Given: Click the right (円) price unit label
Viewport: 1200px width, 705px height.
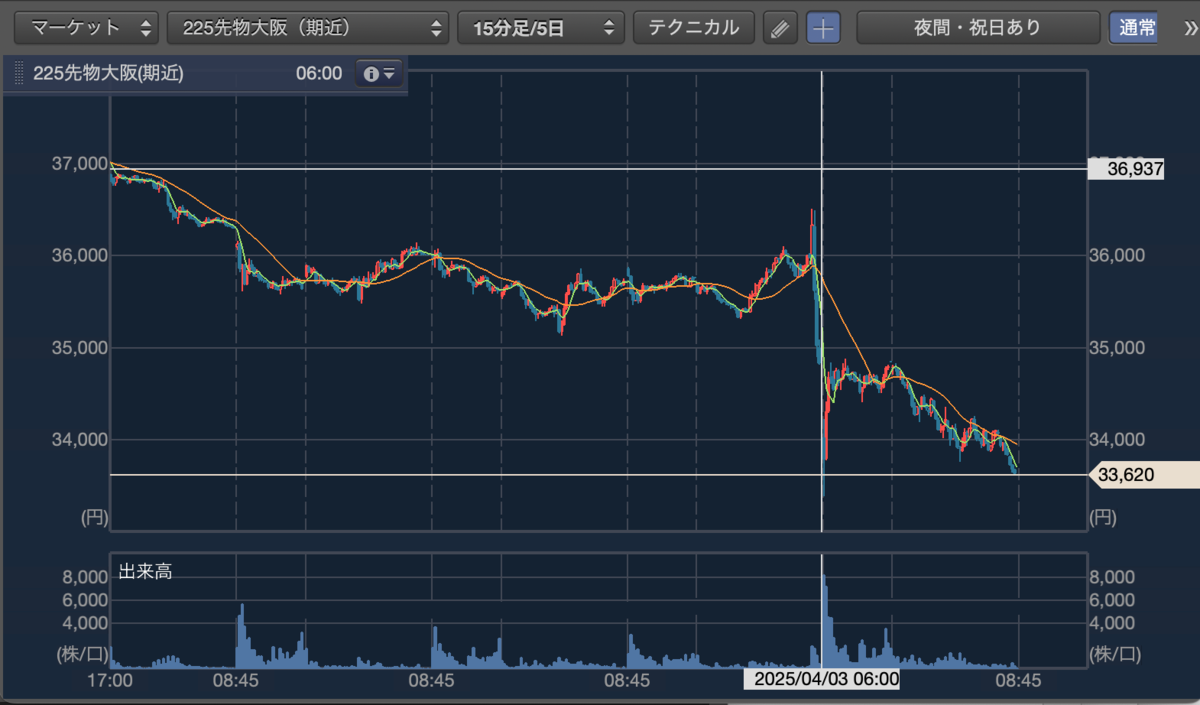Looking at the screenshot, I should [x=1105, y=517].
